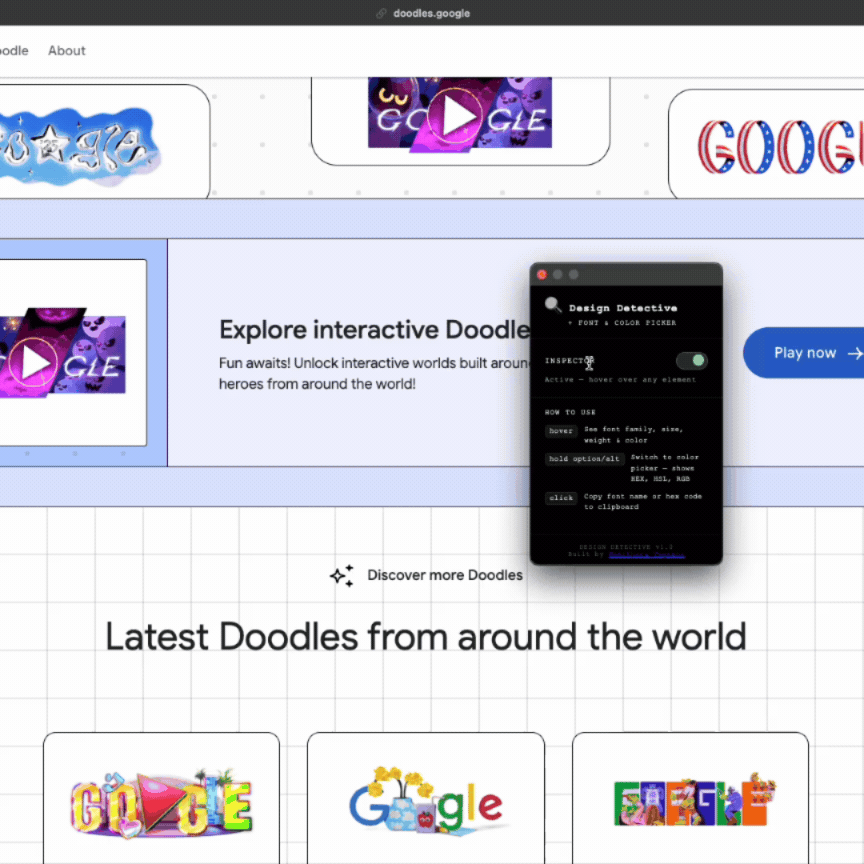Play the Halloween doodle beside 'Explore interactive Doodles'
Screen dimensions: 864x864
[x=33, y=363]
